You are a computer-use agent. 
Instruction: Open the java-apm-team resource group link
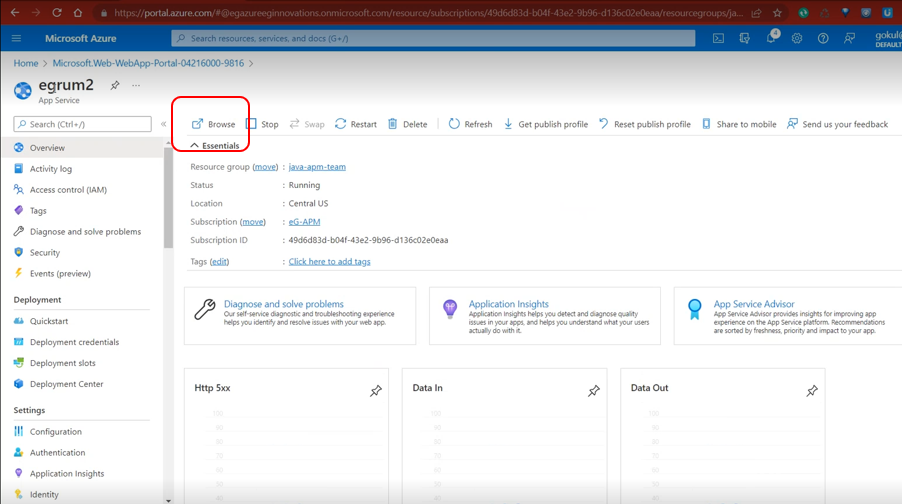pyautogui.click(x=317, y=167)
